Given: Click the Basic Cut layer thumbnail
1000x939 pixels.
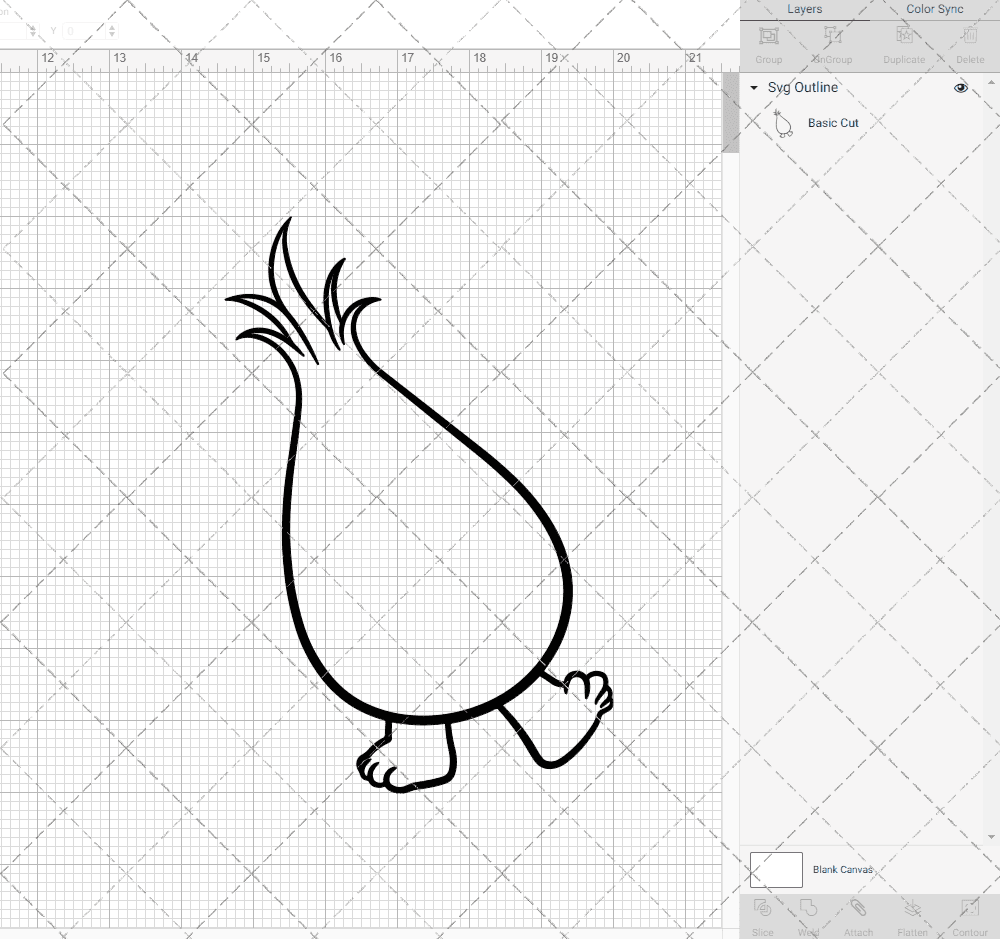Looking at the screenshot, I should pos(783,122).
